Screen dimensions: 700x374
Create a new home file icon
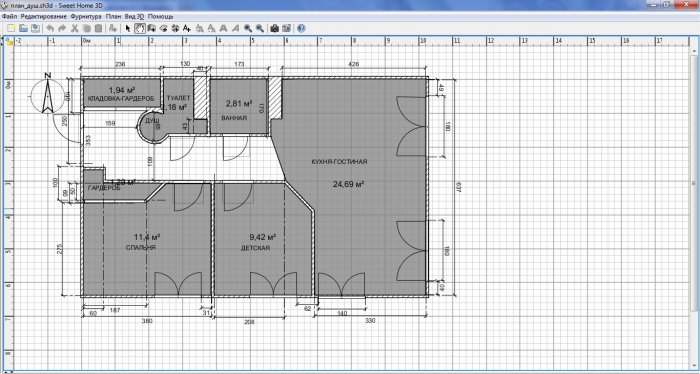pos(11,28)
